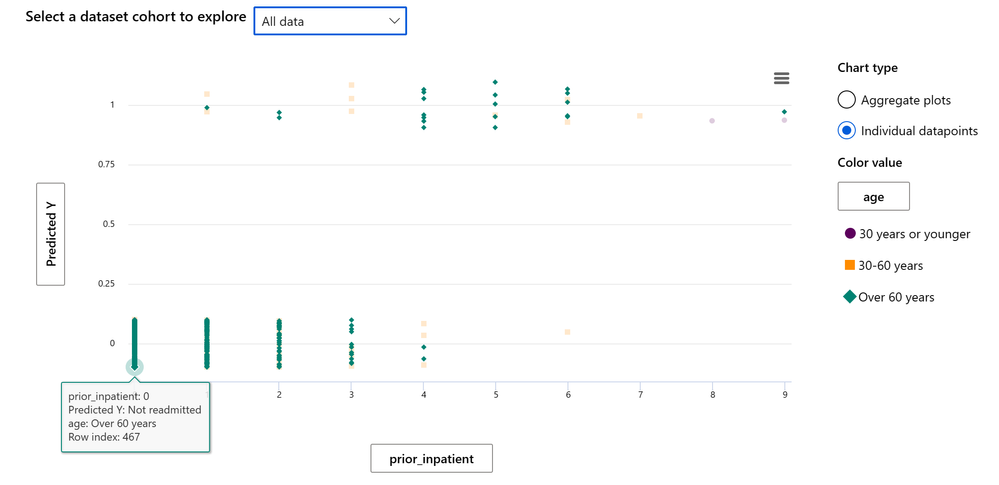This screenshot has width=999, height=485.
Task: Click the orange square at prior_inpatient 7
Action: point(640,115)
